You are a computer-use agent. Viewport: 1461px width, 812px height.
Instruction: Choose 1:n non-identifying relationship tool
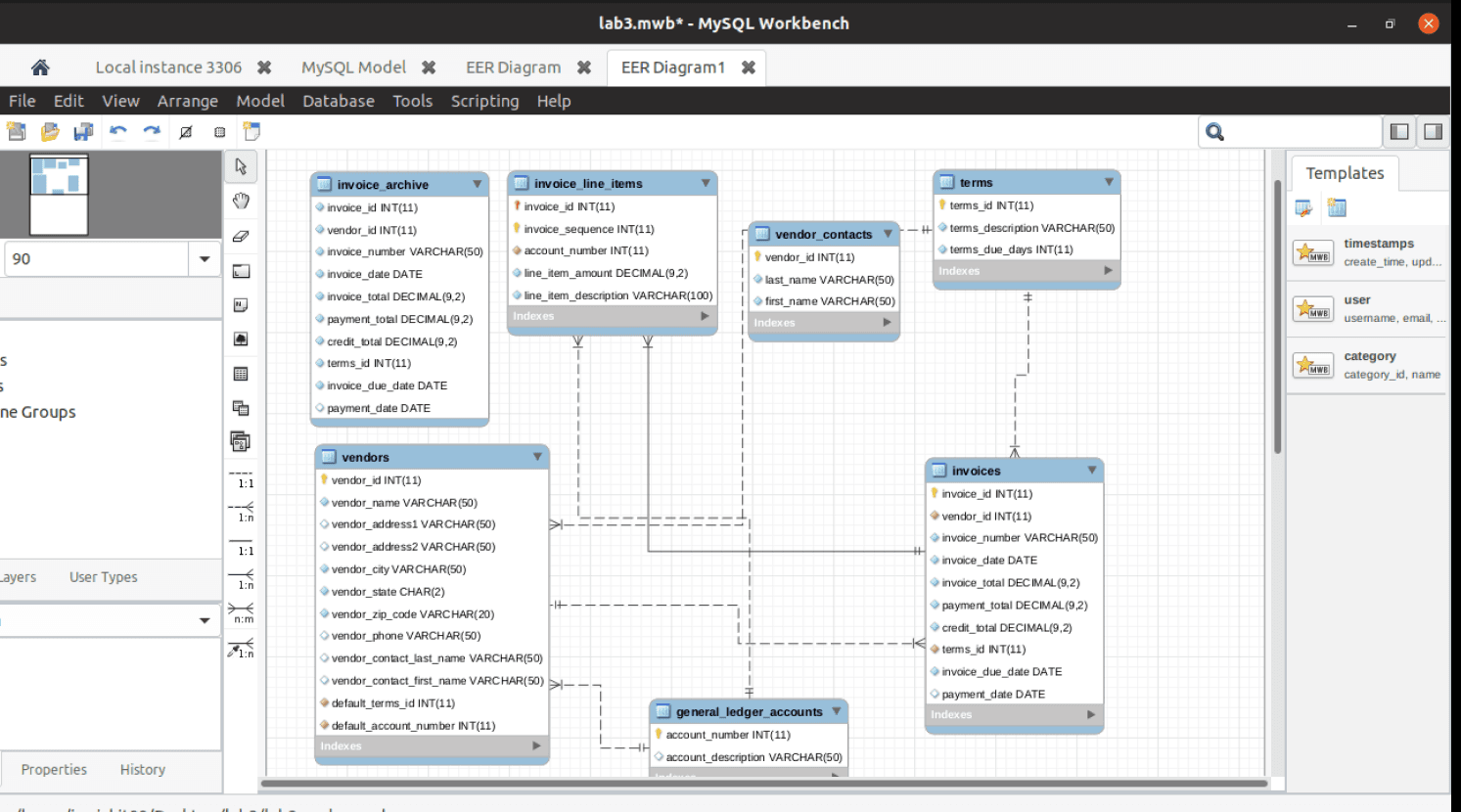pyautogui.click(x=241, y=513)
